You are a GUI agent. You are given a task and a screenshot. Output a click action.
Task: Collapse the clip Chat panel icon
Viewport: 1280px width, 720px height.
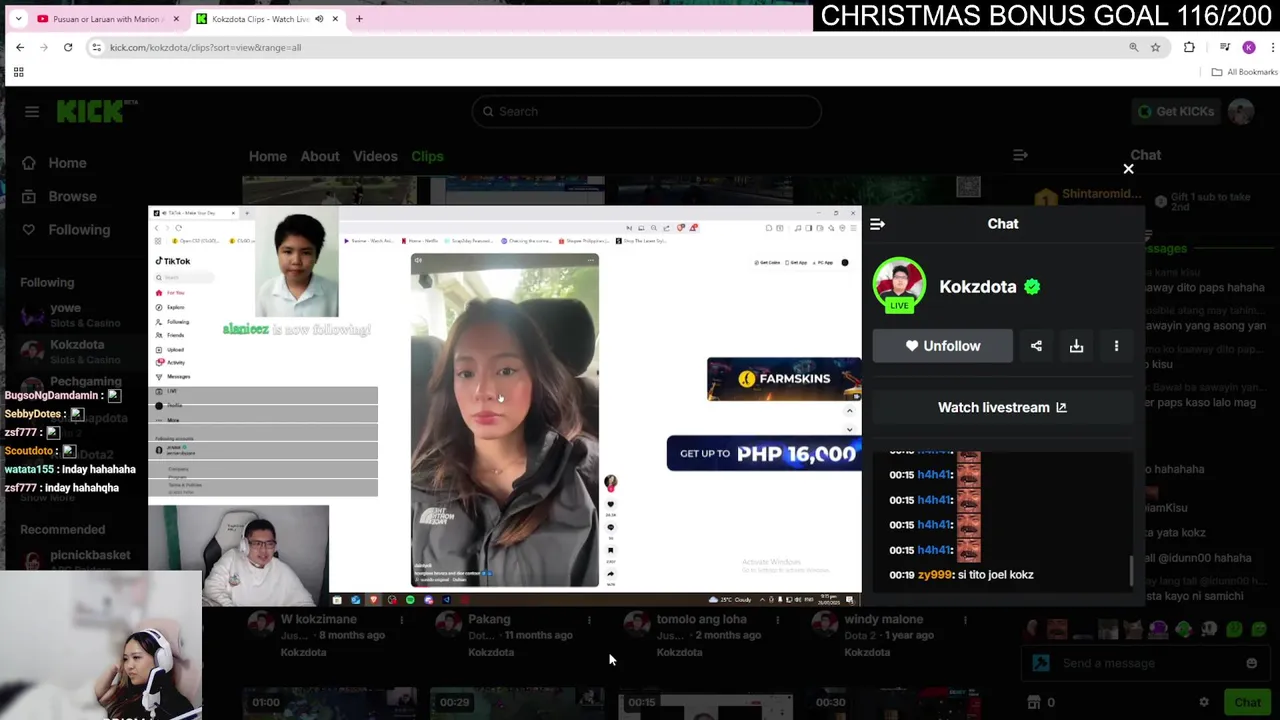[x=877, y=224]
